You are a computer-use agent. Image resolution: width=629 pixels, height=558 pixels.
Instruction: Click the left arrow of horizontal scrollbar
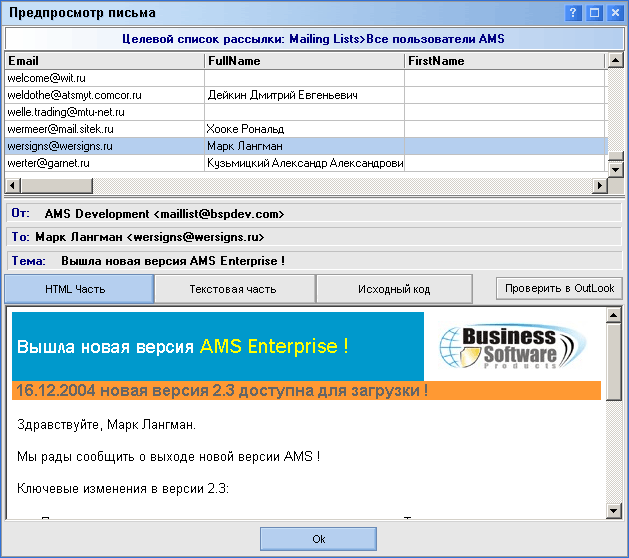point(12,186)
